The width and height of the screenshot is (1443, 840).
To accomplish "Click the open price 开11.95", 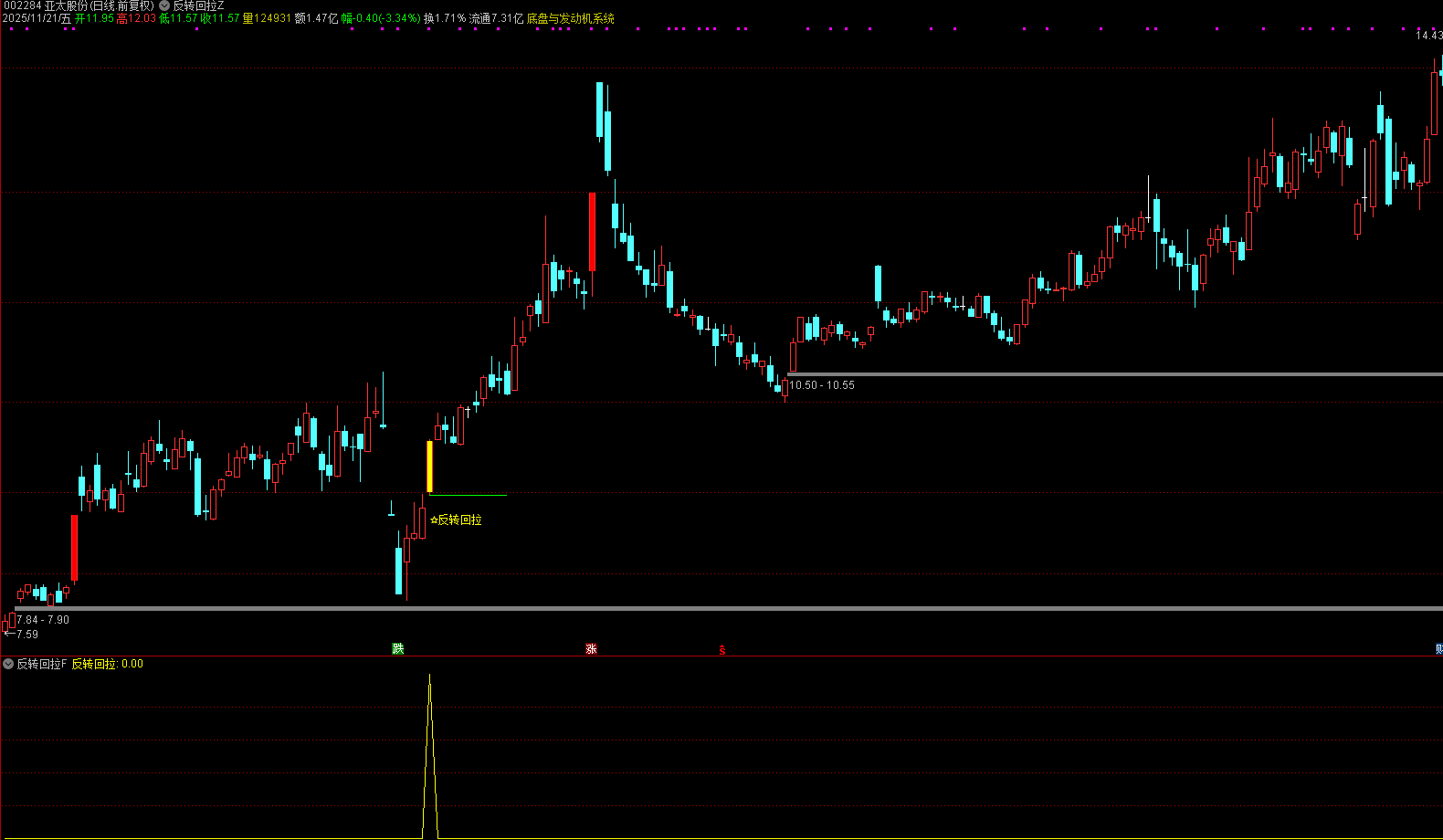I will pos(94,18).
